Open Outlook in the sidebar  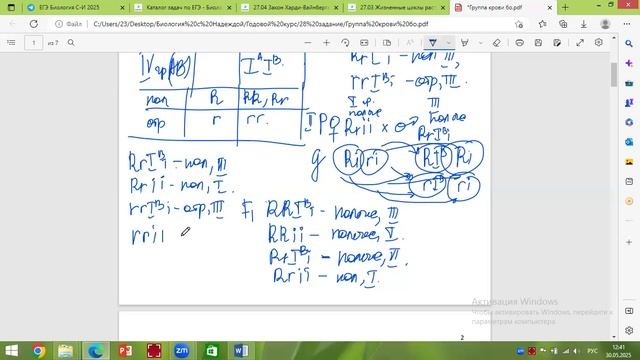tap(629, 142)
